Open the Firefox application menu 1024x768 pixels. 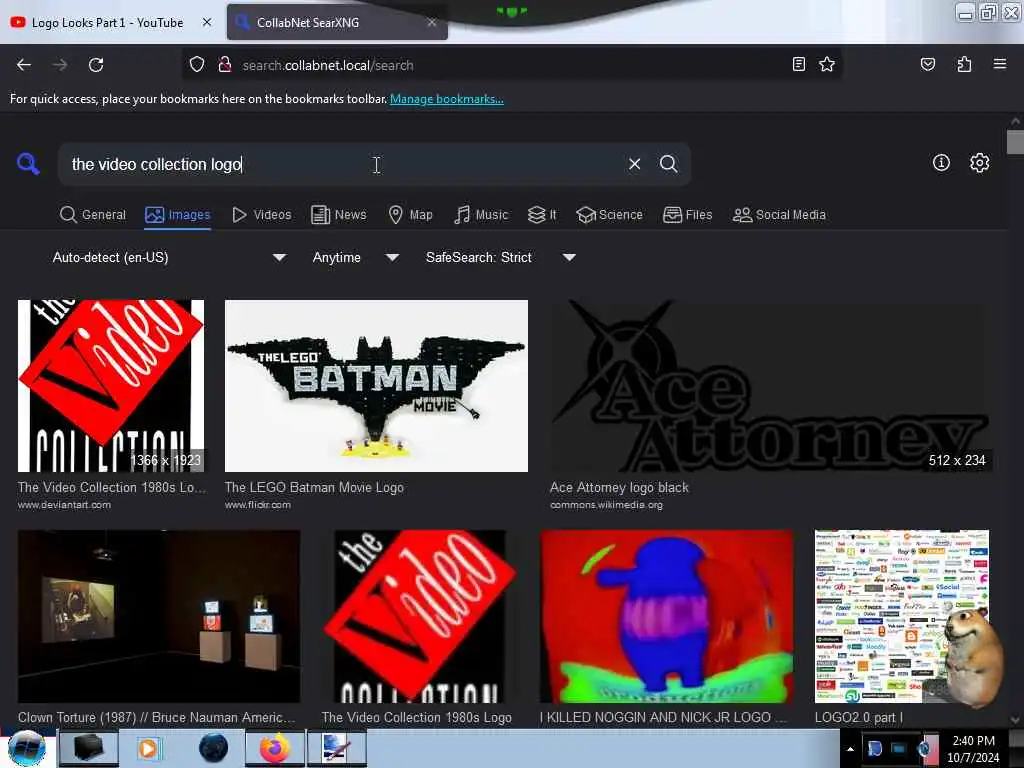tap(999, 64)
